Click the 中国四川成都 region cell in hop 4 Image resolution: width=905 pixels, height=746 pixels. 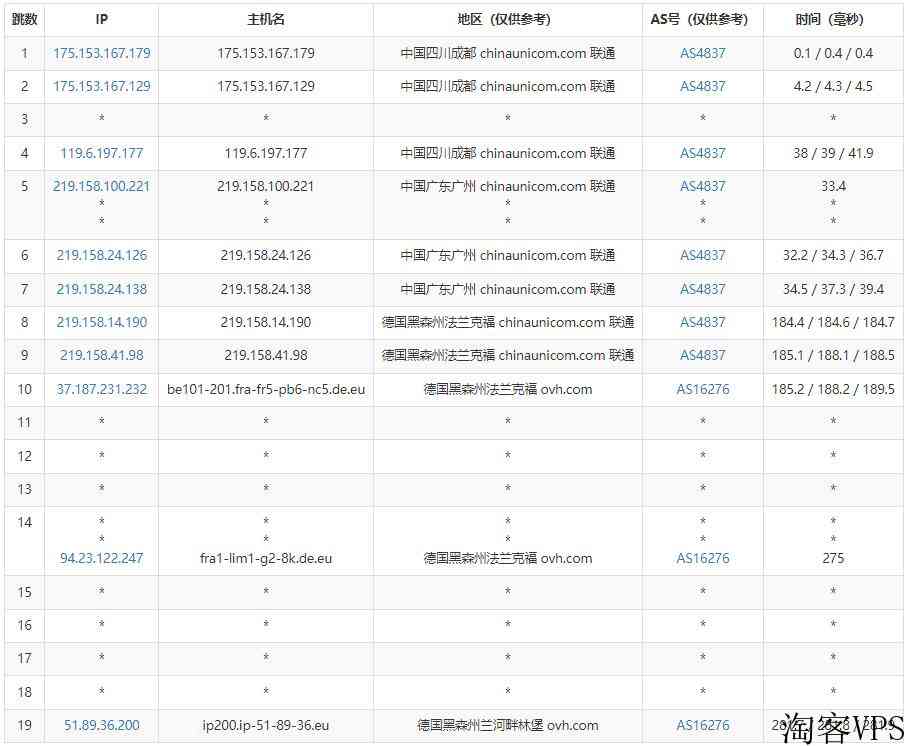pos(507,153)
